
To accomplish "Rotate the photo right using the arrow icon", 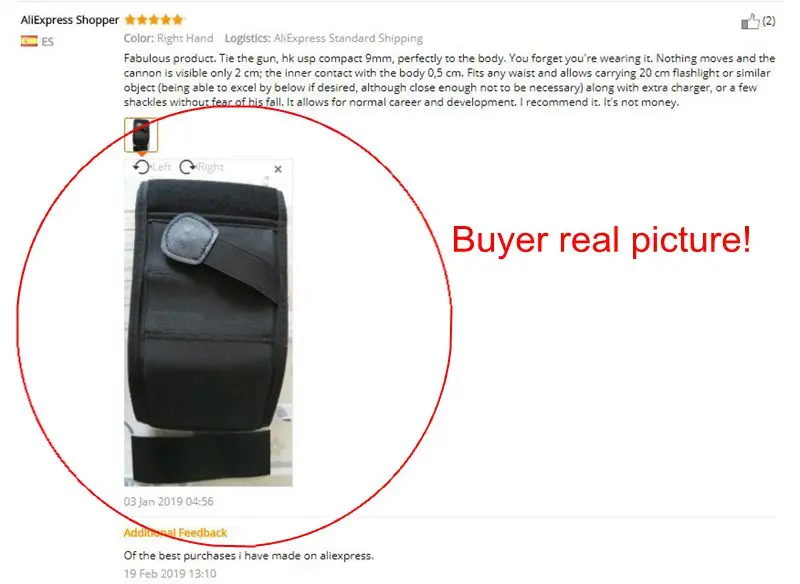I will (x=187, y=167).
